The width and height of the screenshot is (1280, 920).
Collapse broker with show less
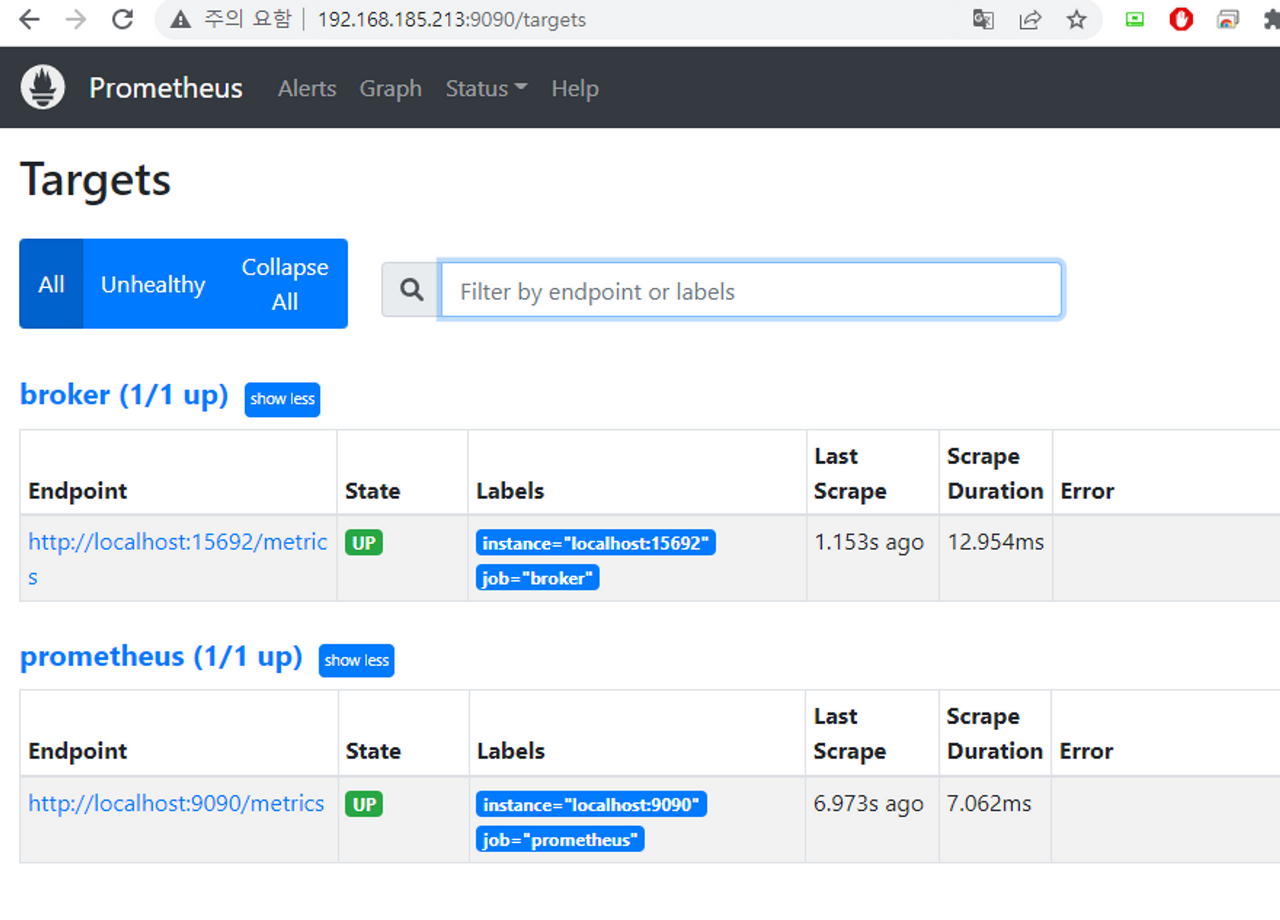[x=282, y=399]
